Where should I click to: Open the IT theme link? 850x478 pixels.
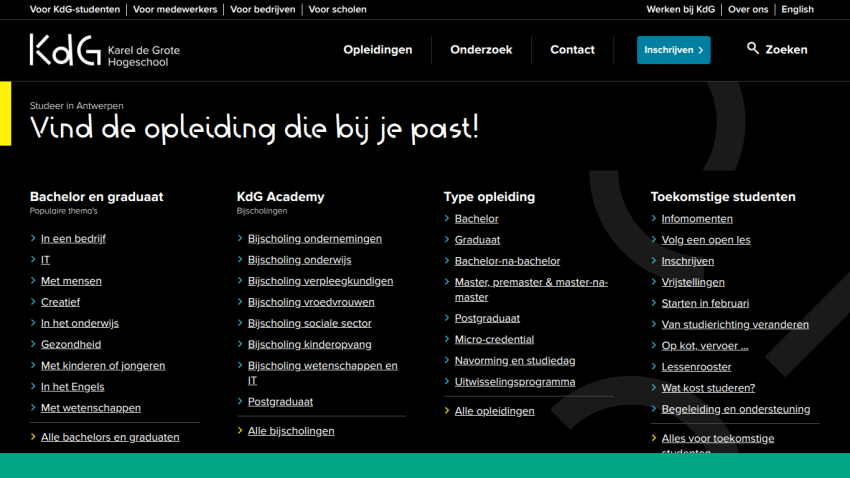[46, 260]
